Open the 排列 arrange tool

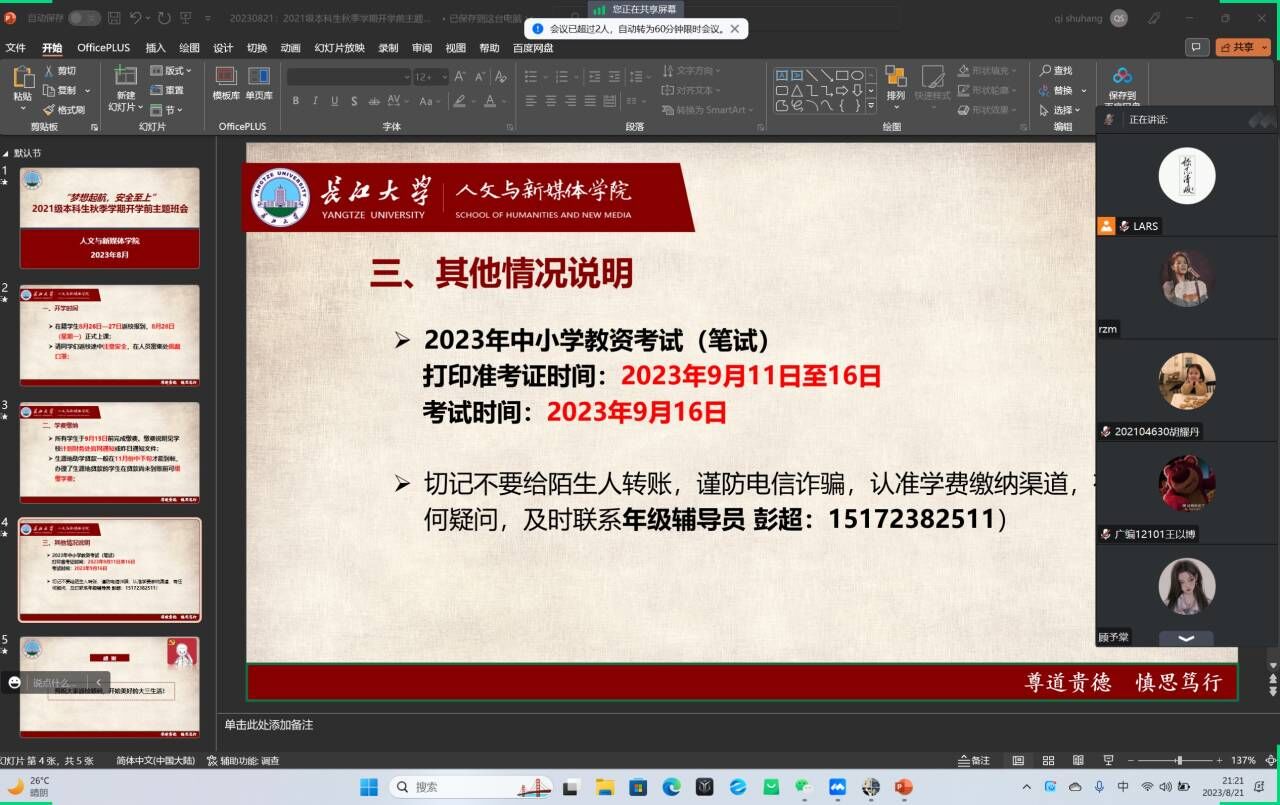pos(895,83)
